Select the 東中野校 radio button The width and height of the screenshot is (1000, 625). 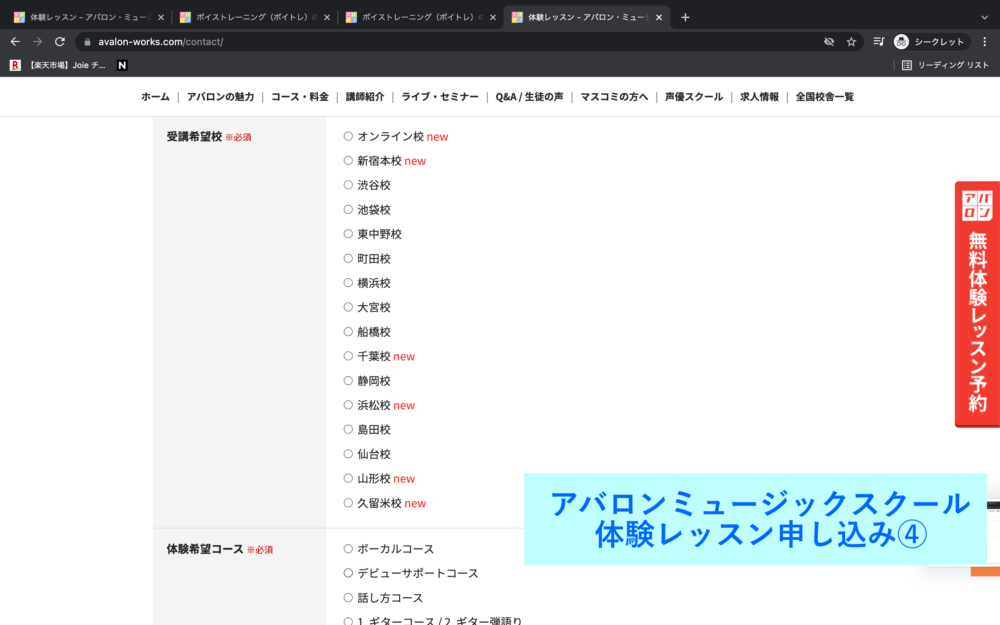[348, 234]
